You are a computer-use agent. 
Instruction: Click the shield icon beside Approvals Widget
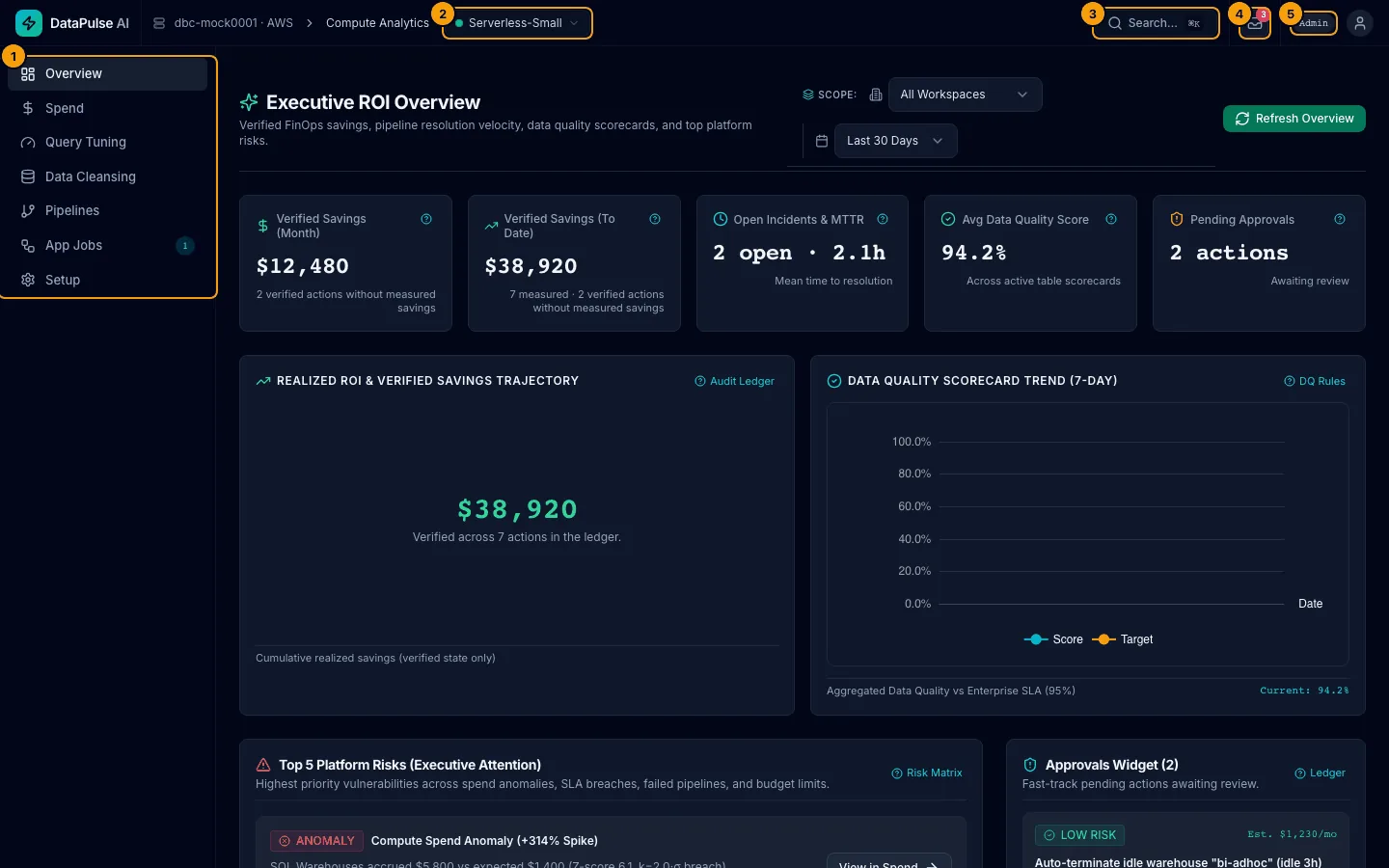1030,765
